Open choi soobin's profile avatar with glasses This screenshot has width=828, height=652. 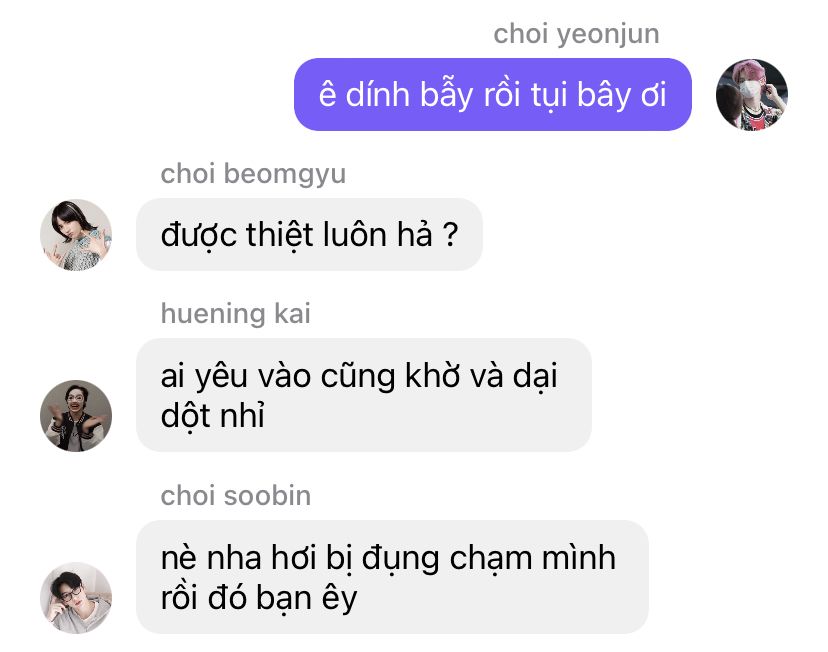(76, 598)
